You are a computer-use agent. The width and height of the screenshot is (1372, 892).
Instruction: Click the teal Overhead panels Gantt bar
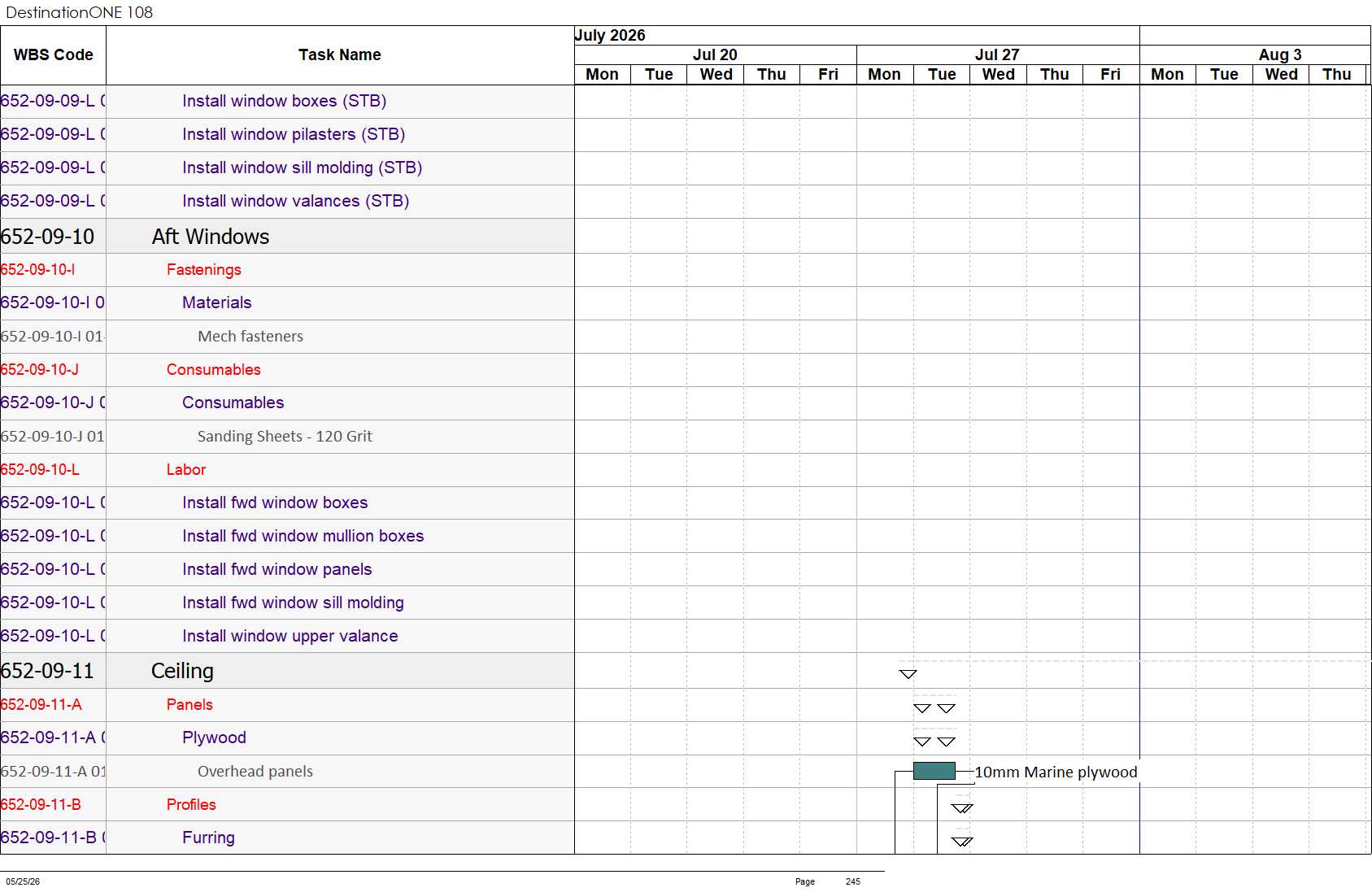(934, 771)
